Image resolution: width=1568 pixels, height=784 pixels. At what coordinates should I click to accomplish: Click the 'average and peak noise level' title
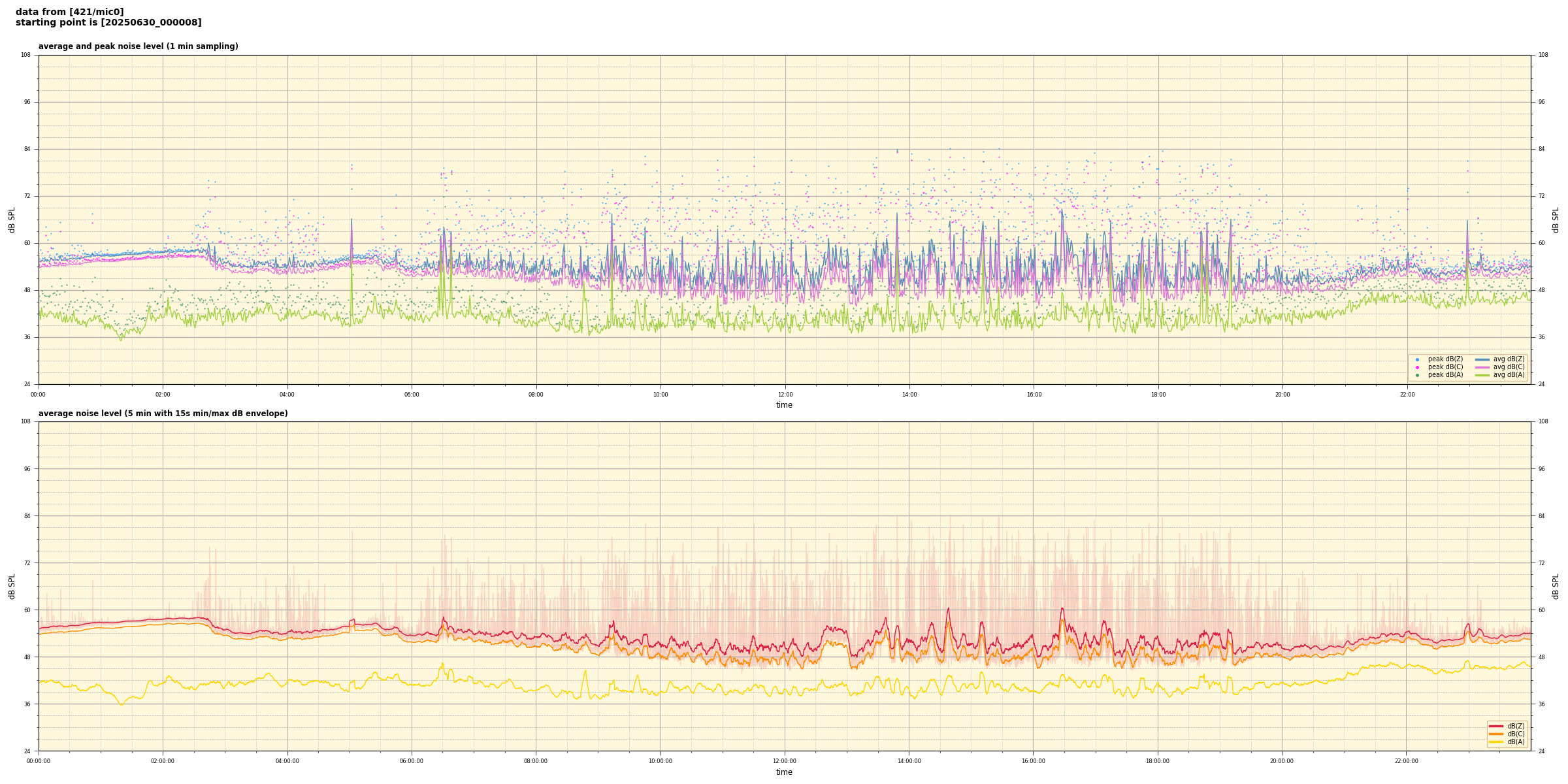pyautogui.click(x=138, y=46)
